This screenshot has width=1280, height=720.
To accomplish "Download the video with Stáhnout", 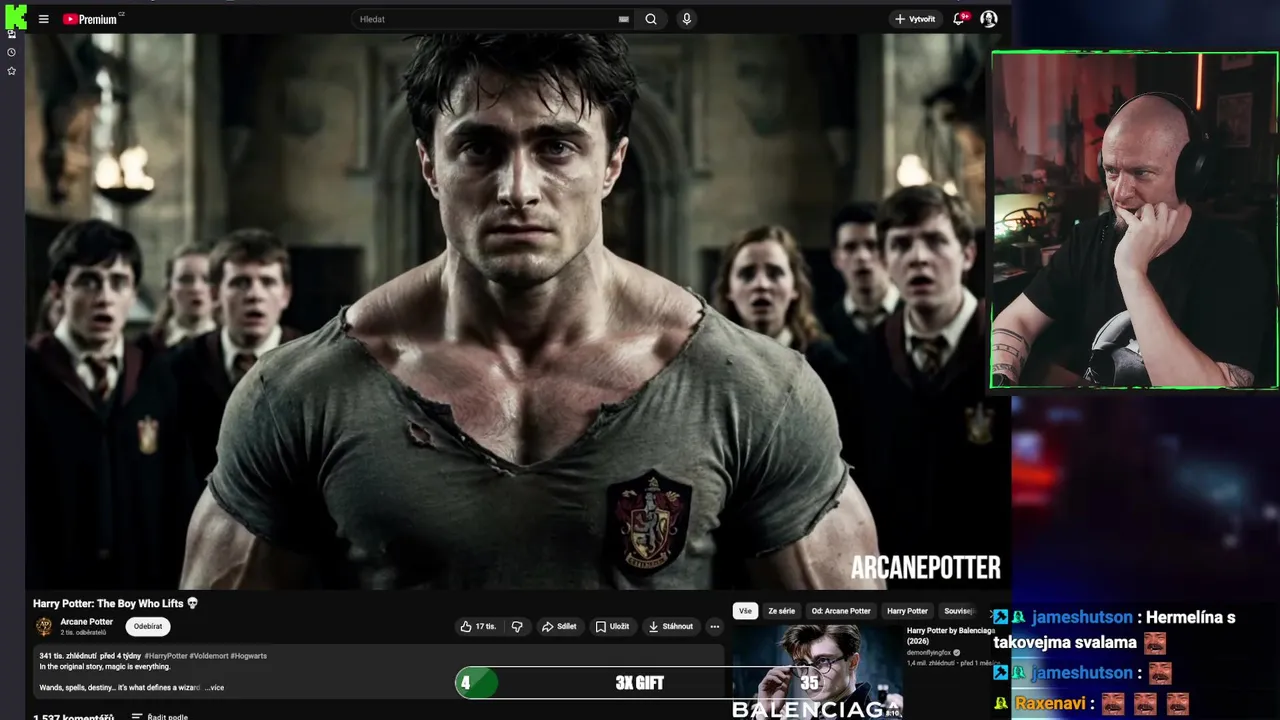I will [670, 626].
